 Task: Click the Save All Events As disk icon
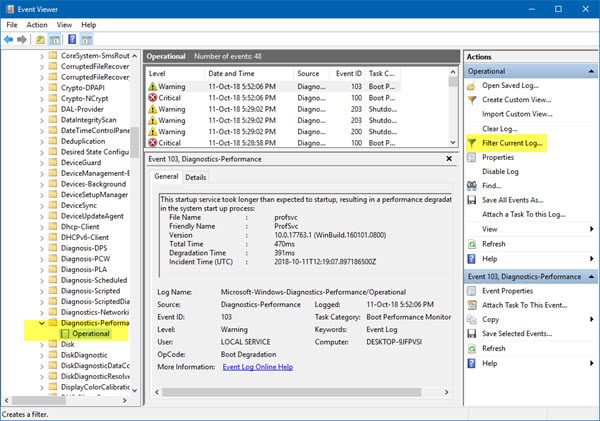click(x=472, y=200)
